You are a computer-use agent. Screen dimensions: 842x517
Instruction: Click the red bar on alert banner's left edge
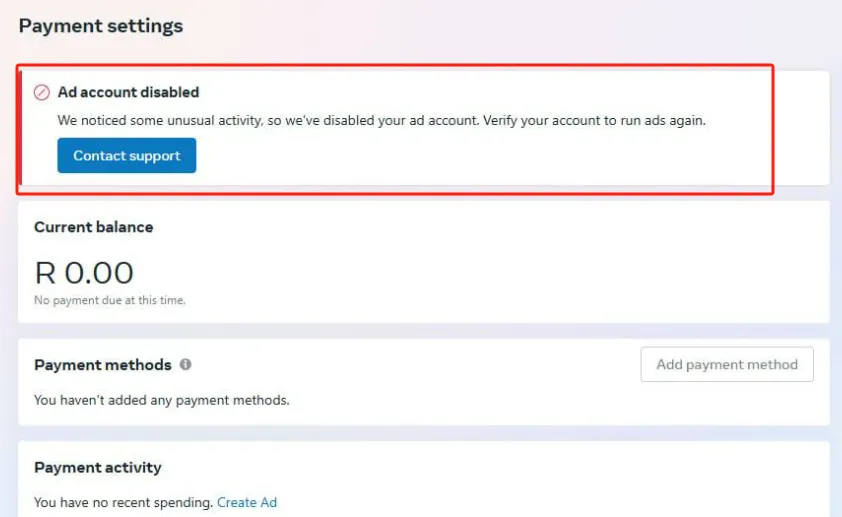pyautogui.click(x=20, y=128)
